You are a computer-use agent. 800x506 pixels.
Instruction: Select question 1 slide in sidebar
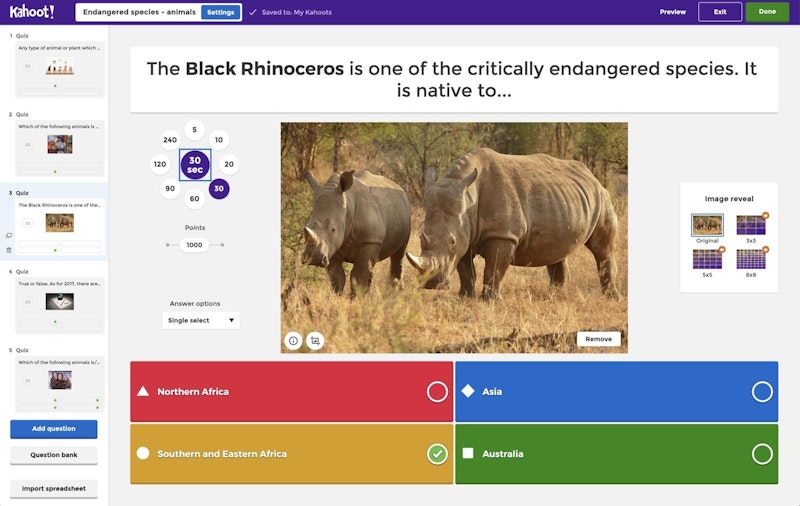click(x=60, y=69)
